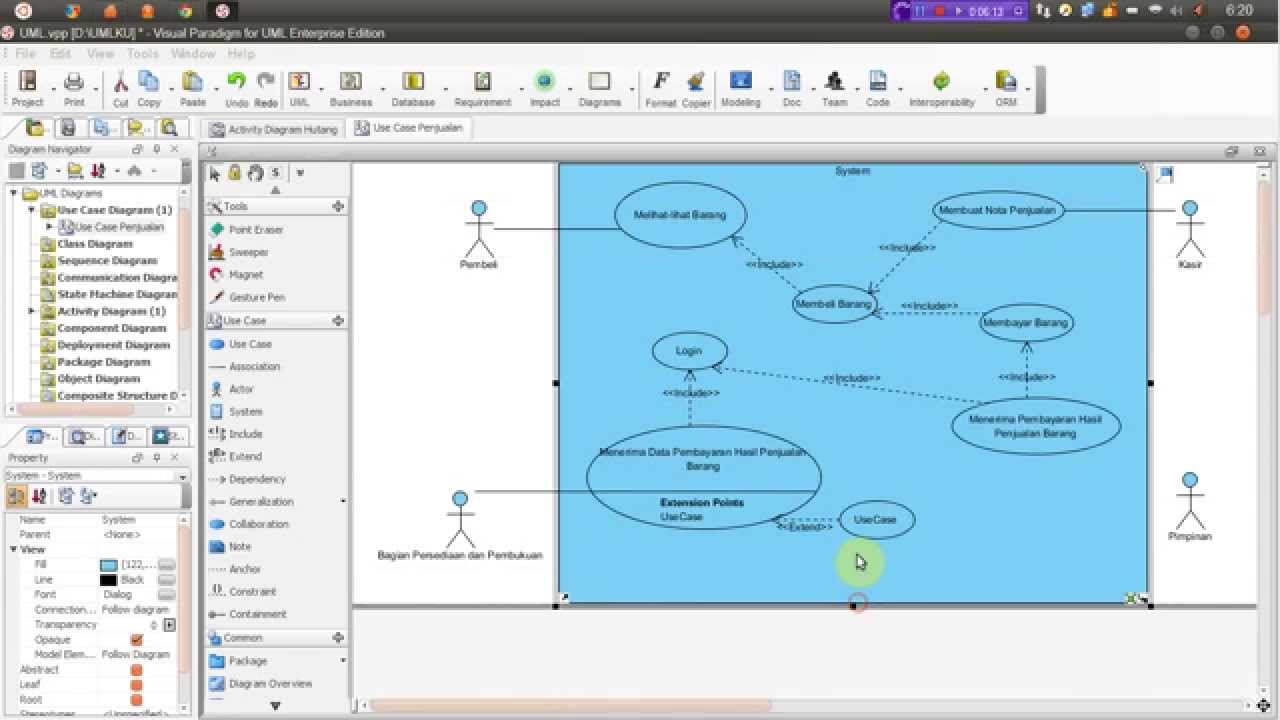Screen dimensions: 1280x720
Task: Toggle the Leaf property checkbox
Action: point(137,684)
